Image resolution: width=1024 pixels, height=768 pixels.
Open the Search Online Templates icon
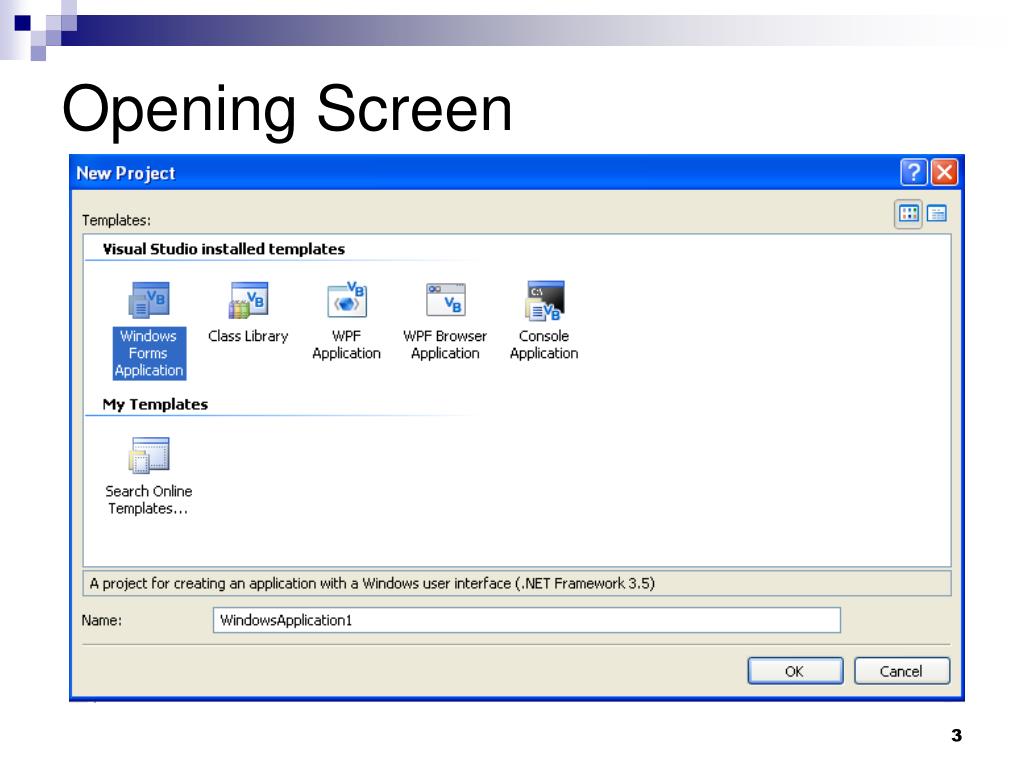(149, 455)
